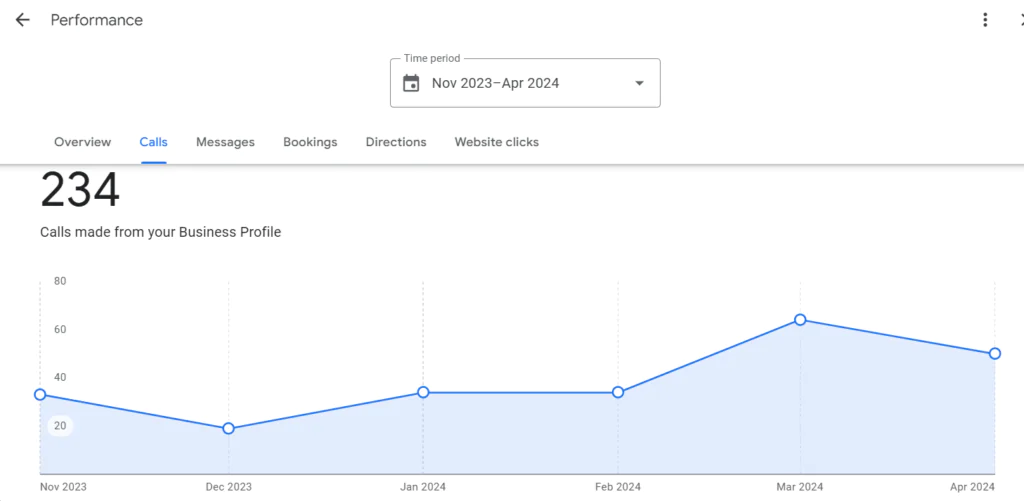Select the Calls tab
Viewport: 1024px width, 501px height.
coord(153,142)
